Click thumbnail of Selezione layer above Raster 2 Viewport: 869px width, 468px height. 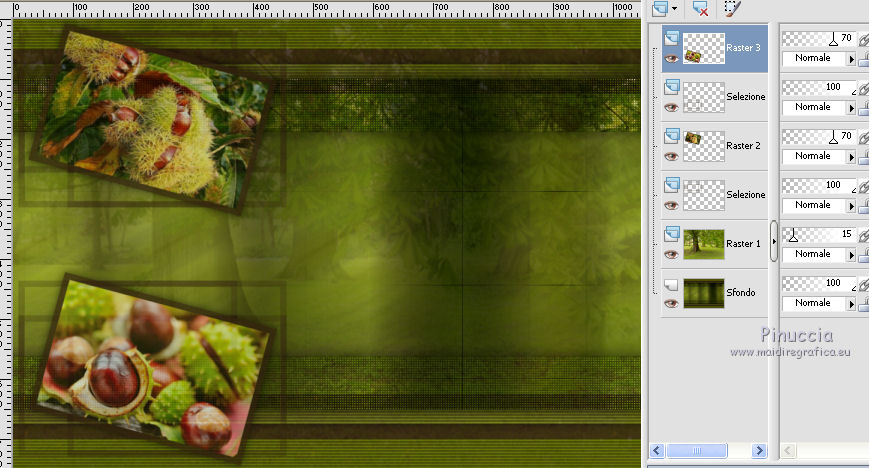pos(704,97)
